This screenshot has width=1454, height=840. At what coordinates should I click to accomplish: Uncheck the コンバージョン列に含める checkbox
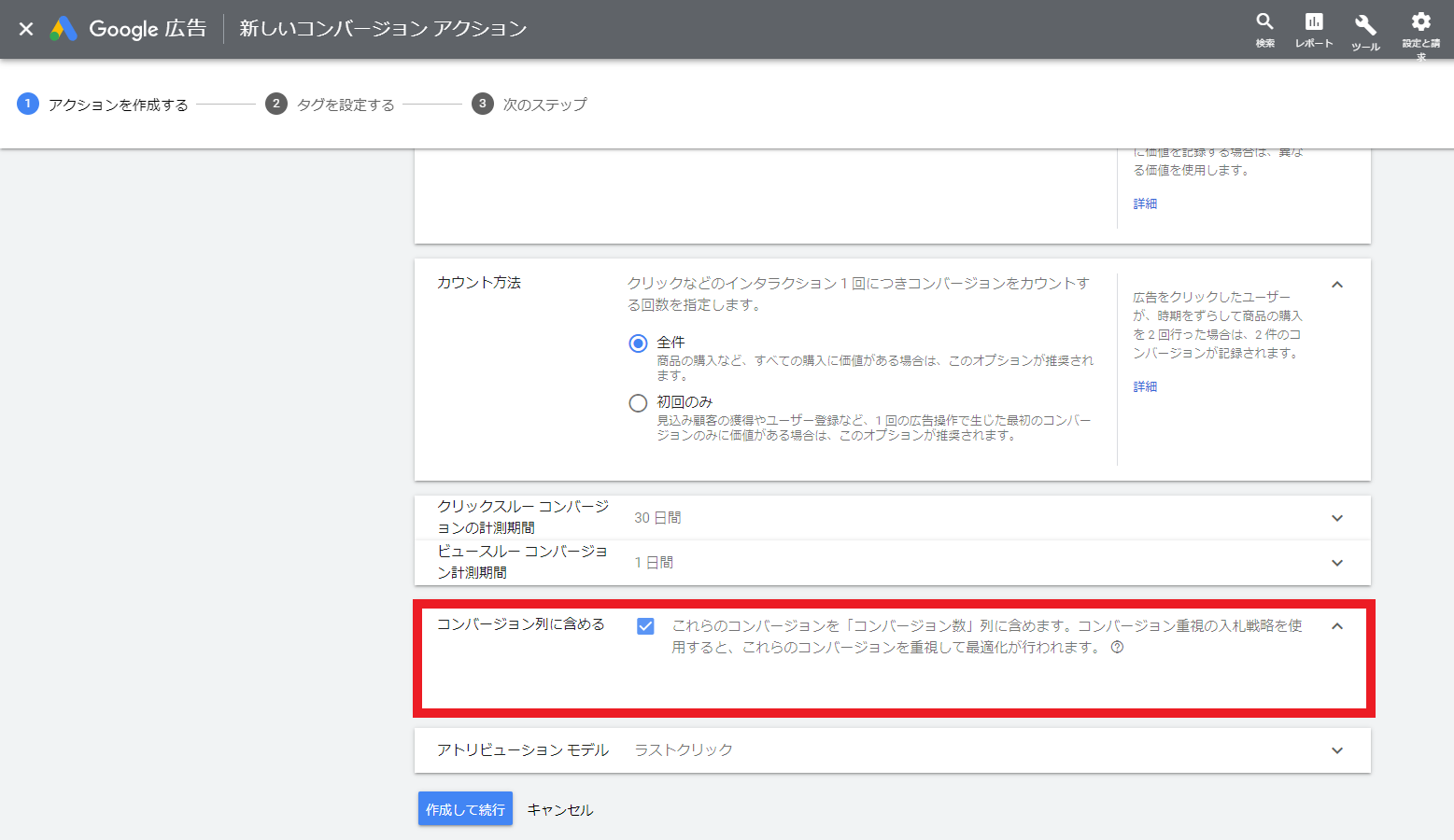(645, 626)
